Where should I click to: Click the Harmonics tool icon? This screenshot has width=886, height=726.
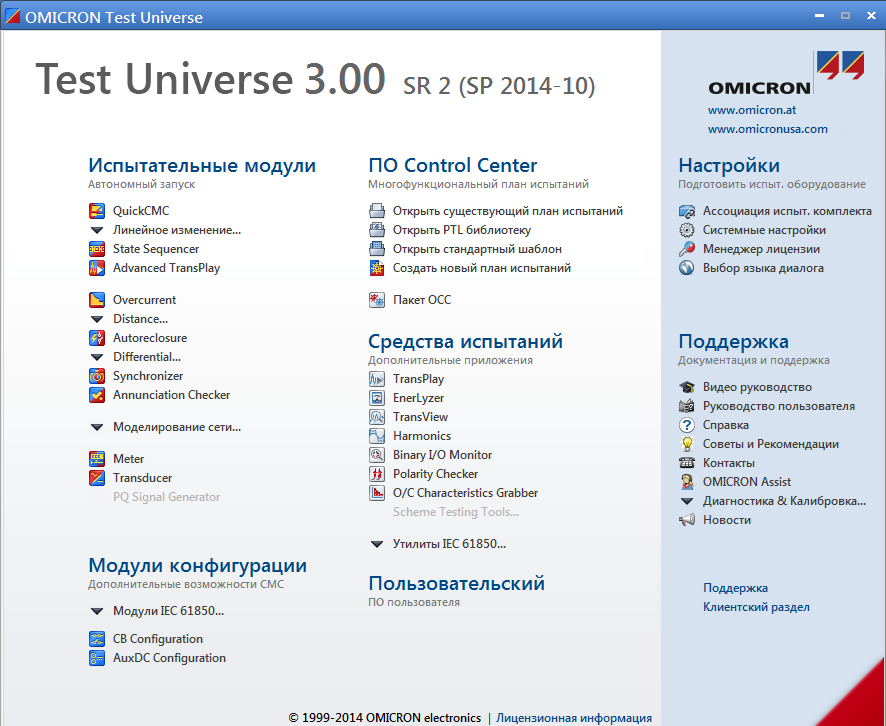click(x=377, y=436)
